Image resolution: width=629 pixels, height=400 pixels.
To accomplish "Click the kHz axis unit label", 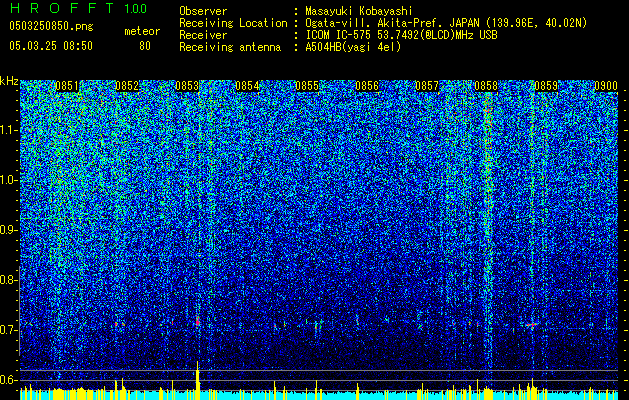I will pyautogui.click(x=9, y=81).
